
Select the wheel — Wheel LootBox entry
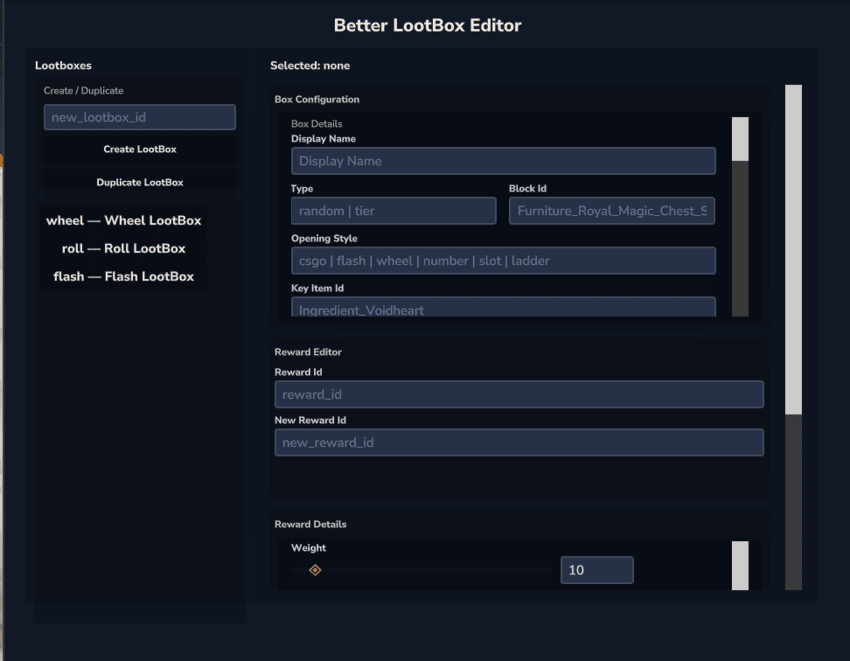coord(124,220)
